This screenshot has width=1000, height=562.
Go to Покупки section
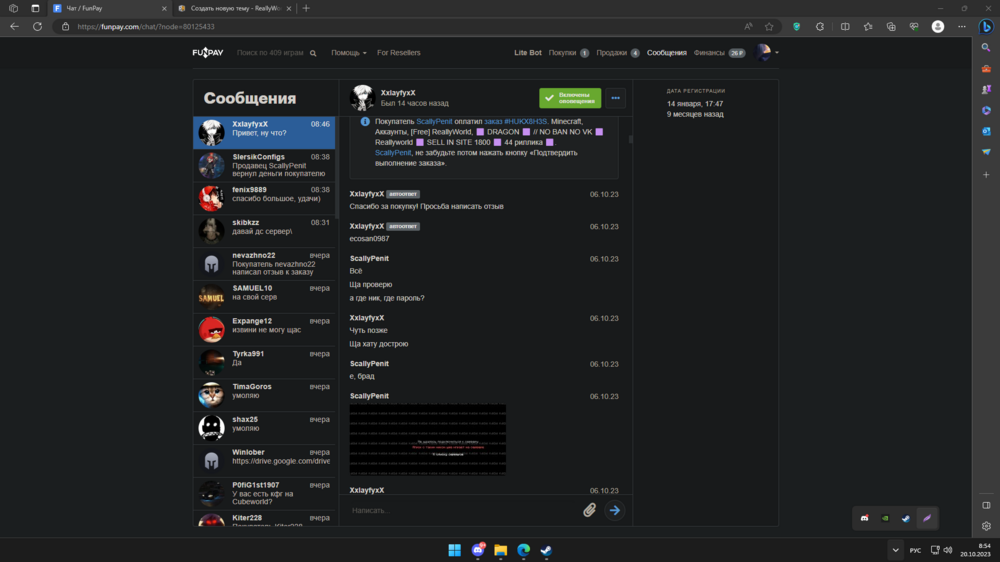pos(568,53)
